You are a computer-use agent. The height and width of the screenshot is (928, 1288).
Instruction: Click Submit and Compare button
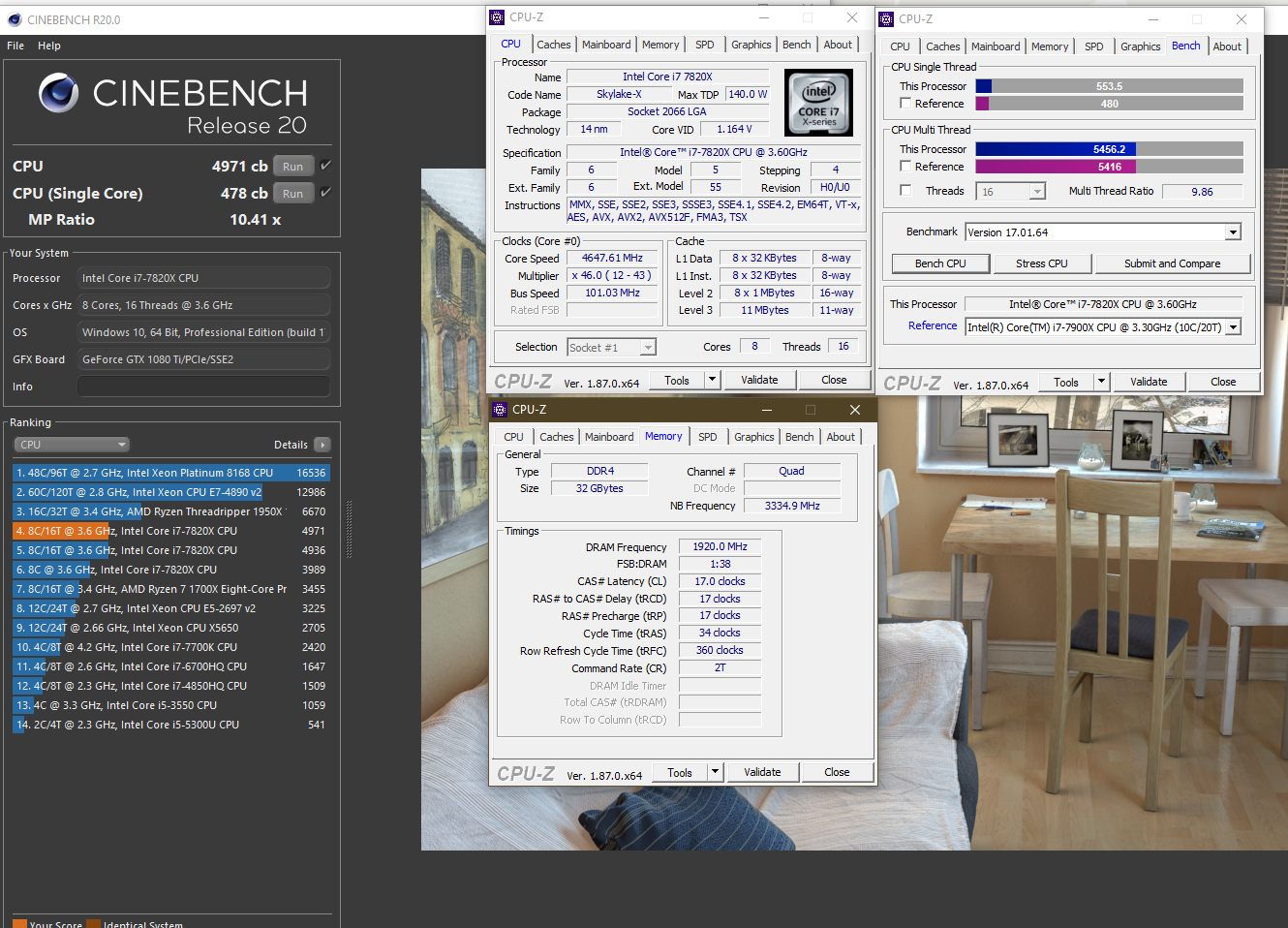click(1173, 263)
